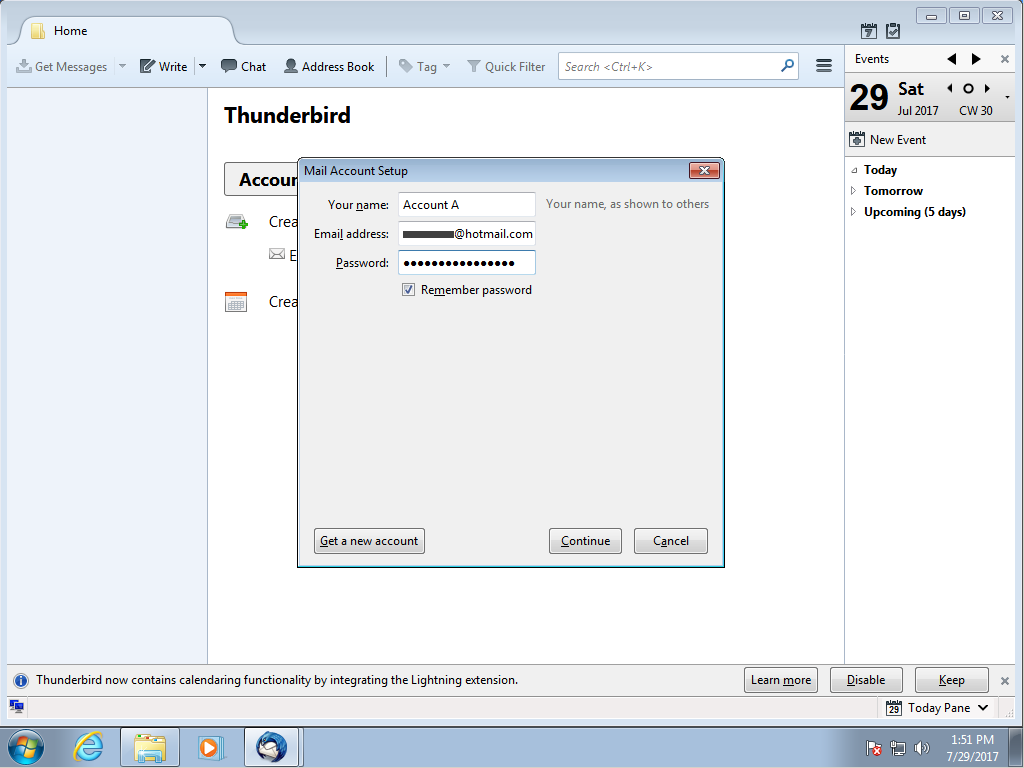Toggle the Remember password checkbox
Viewport: 1024px width, 768px height.
point(408,290)
